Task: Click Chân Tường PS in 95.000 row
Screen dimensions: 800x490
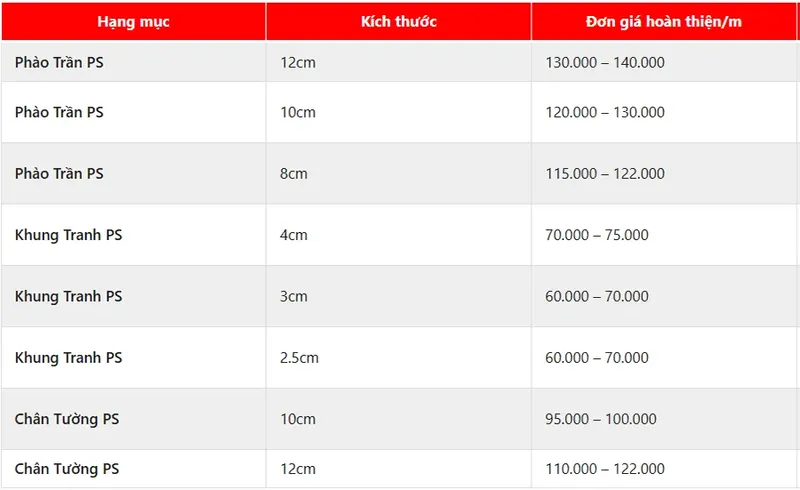Action: pyautogui.click(x=67, y=419)
